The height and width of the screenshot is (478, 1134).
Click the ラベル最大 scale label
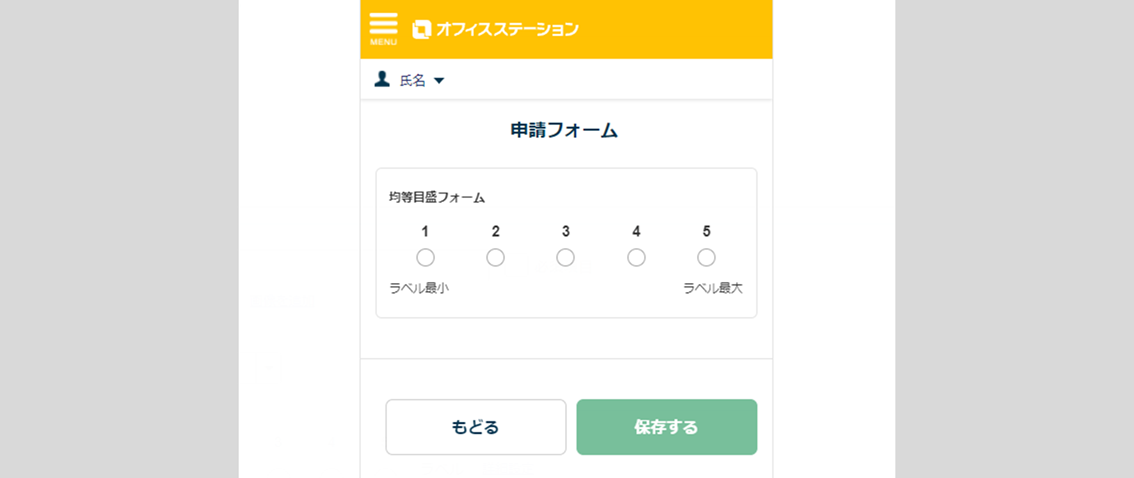point(713,288)
